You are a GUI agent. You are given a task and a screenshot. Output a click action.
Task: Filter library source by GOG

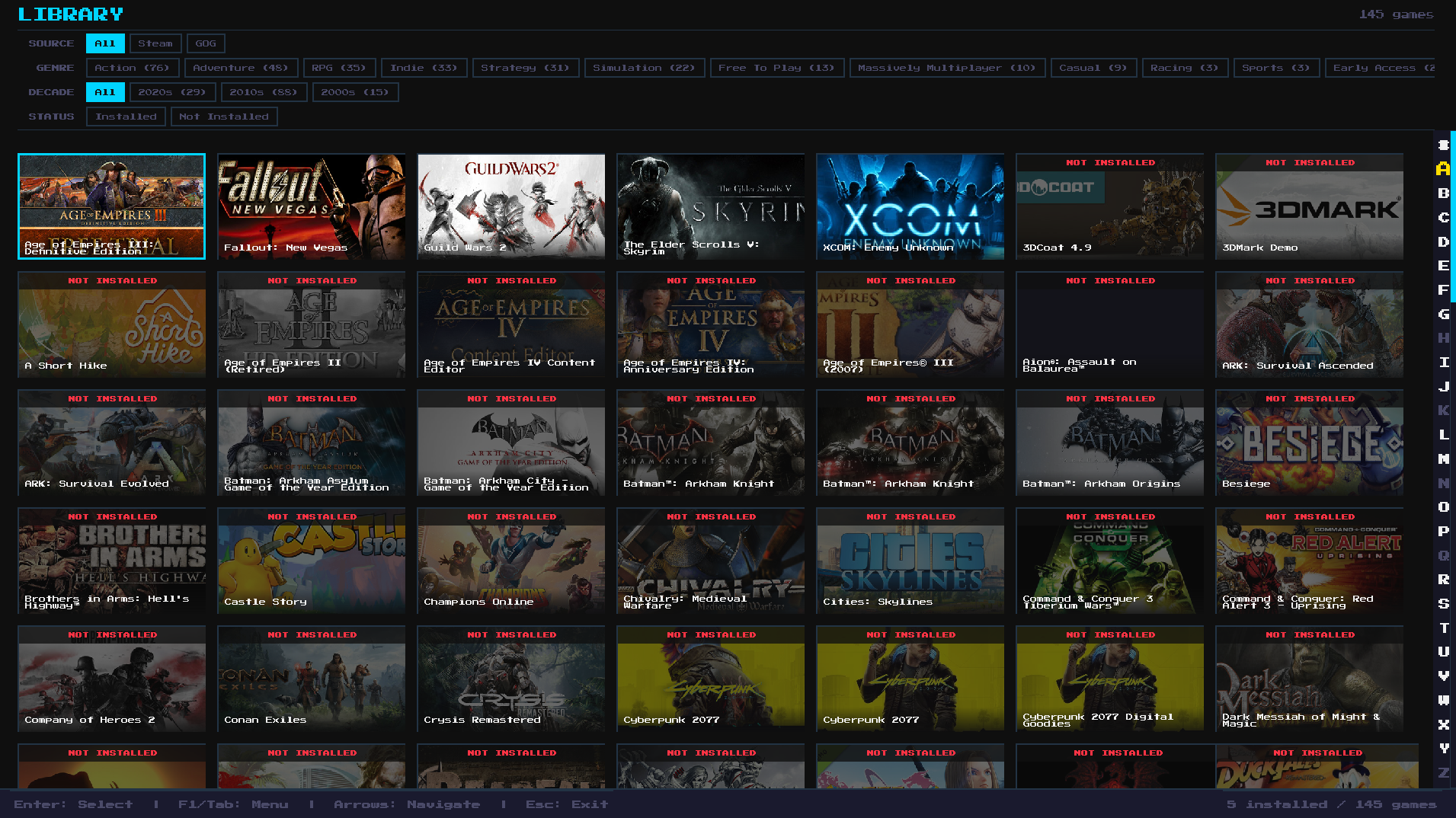click(x=206, y=43)
